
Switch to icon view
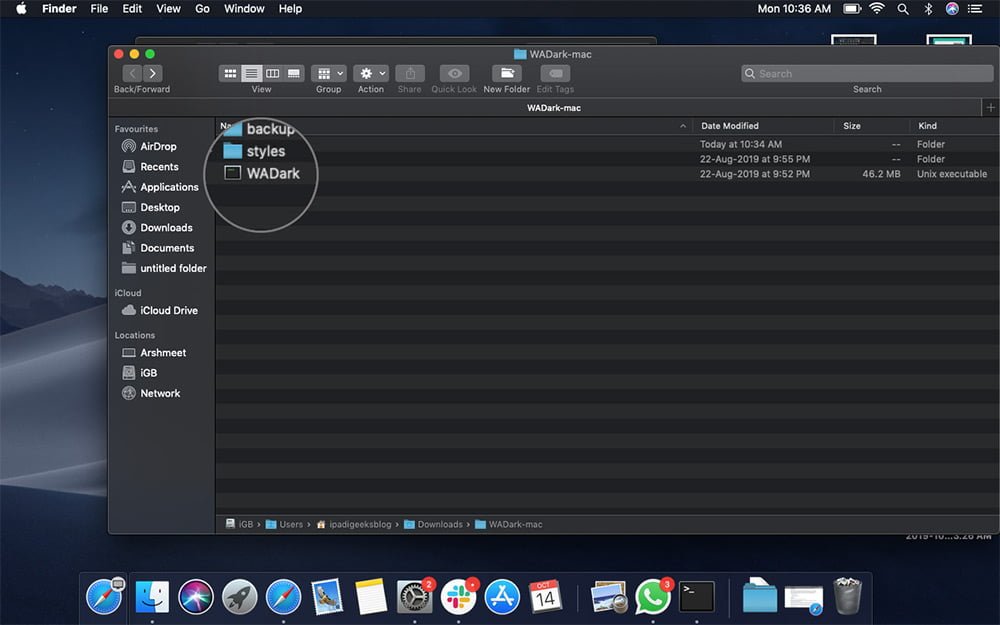click(x=230, y=73)
